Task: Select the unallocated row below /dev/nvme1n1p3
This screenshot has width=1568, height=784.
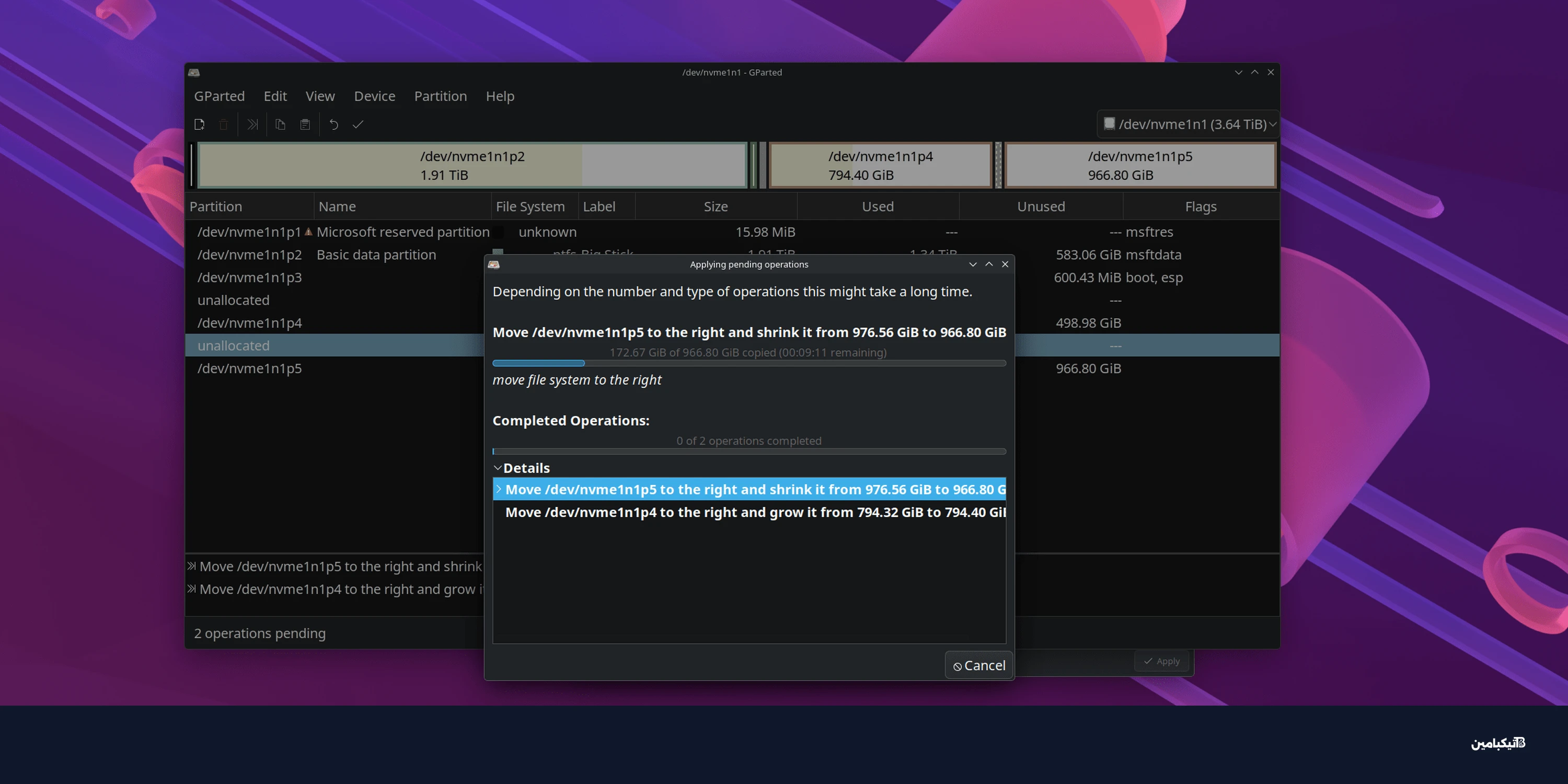Action: pos(335,300)
